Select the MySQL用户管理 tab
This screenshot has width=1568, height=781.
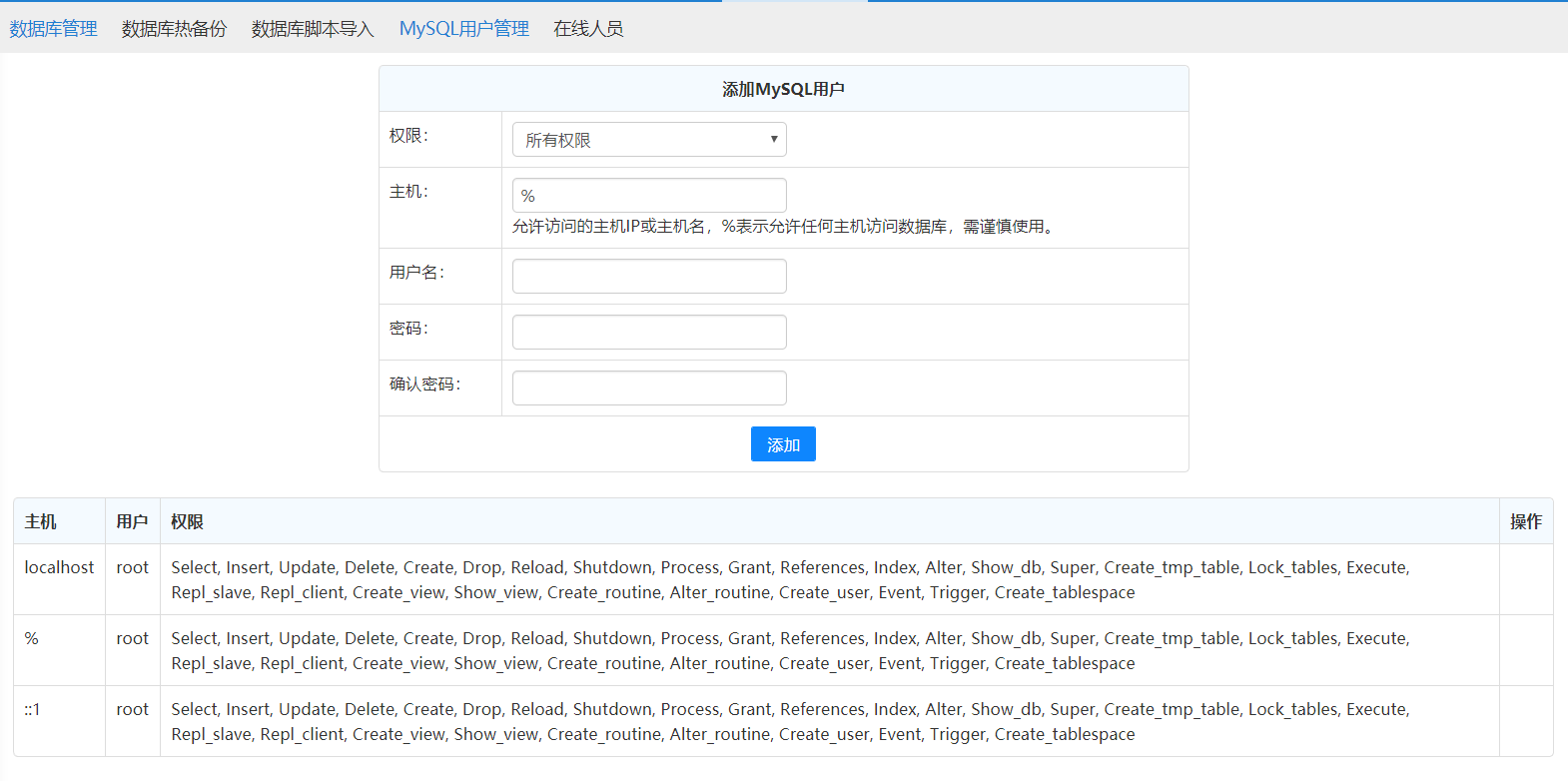464,29
